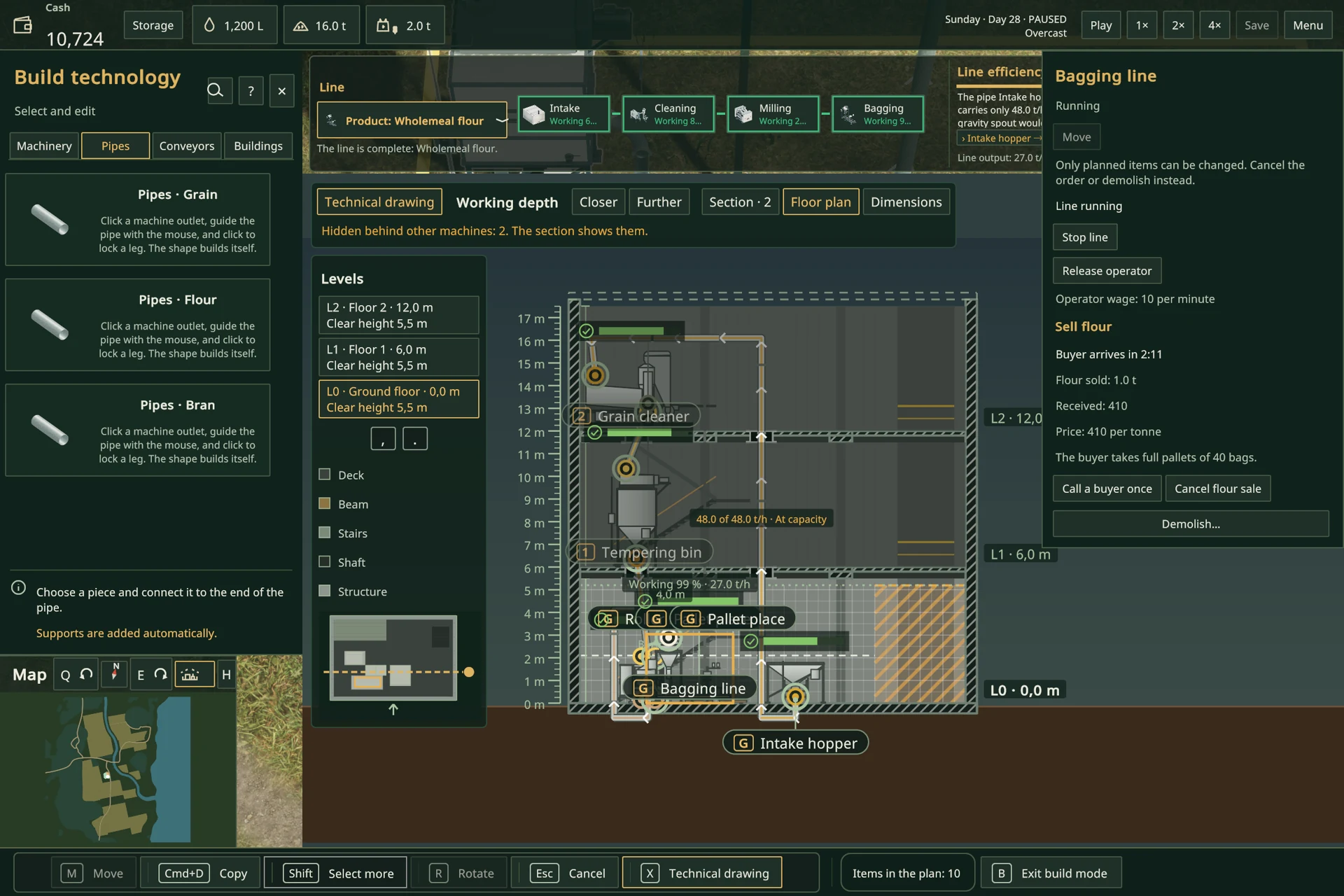Click the water drop icon in the top bar
This screenshot has width=1344, height=896.
[209, 25]
